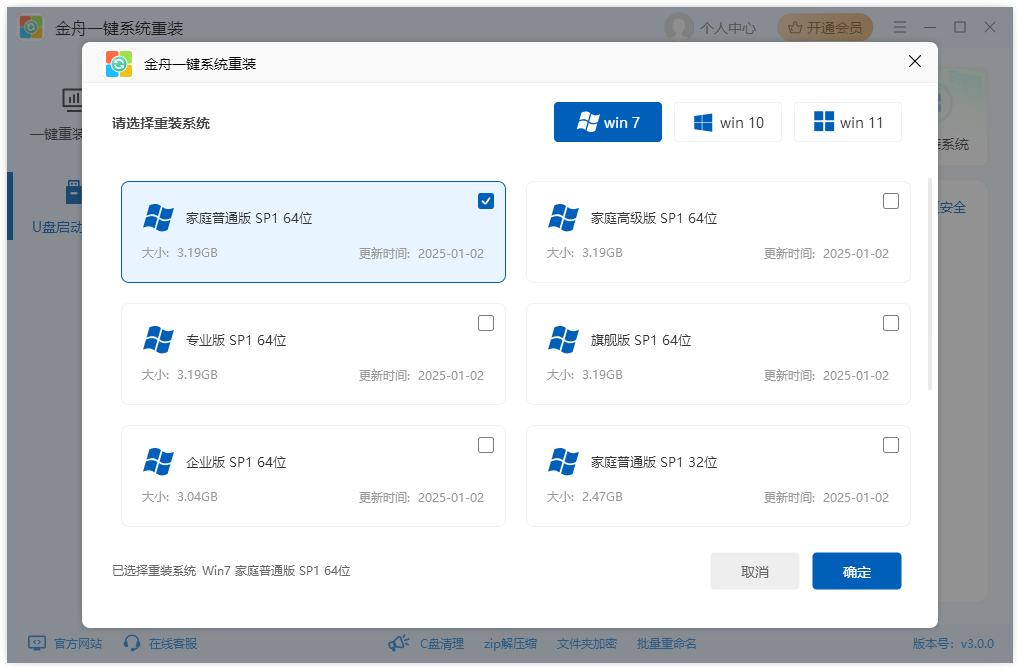Click the 已选择重装系统 status text

(231, 570)
